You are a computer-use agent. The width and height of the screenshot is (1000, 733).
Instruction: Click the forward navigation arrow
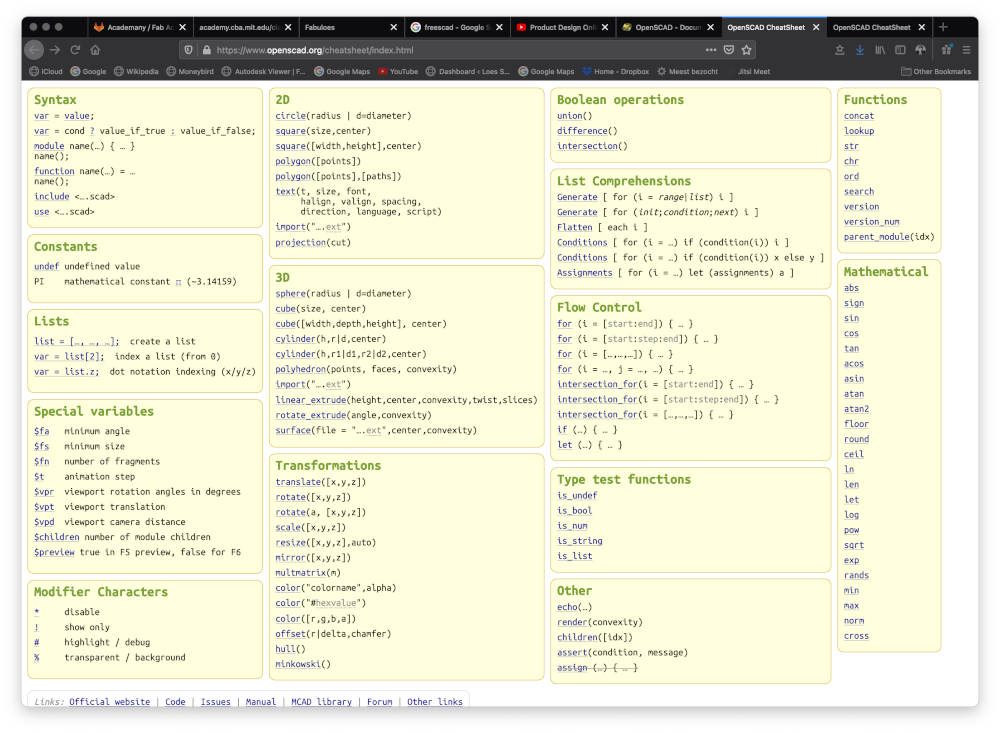pos(55,50)
